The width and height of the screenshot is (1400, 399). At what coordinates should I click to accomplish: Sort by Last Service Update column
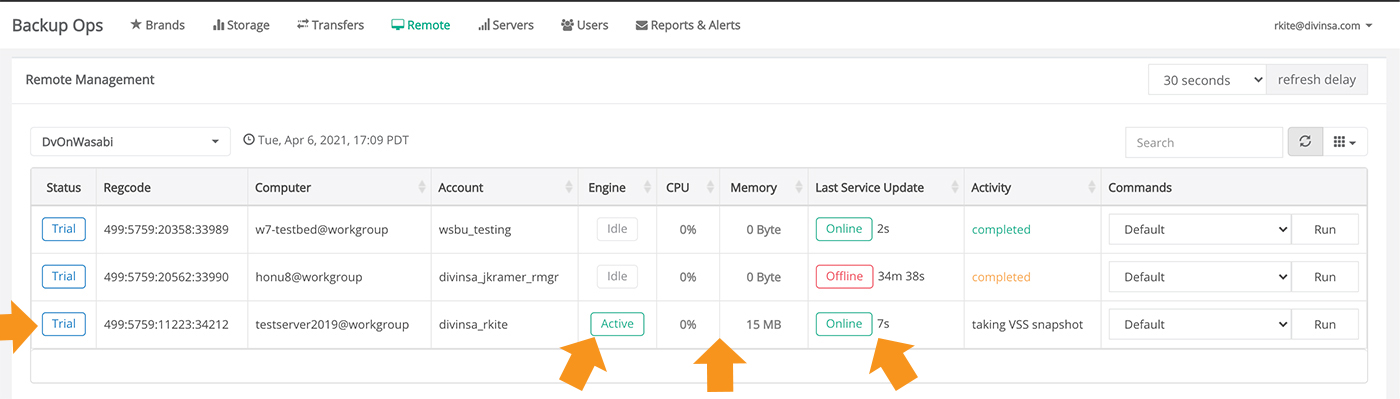pyautogui.click(x=885, y=187)
